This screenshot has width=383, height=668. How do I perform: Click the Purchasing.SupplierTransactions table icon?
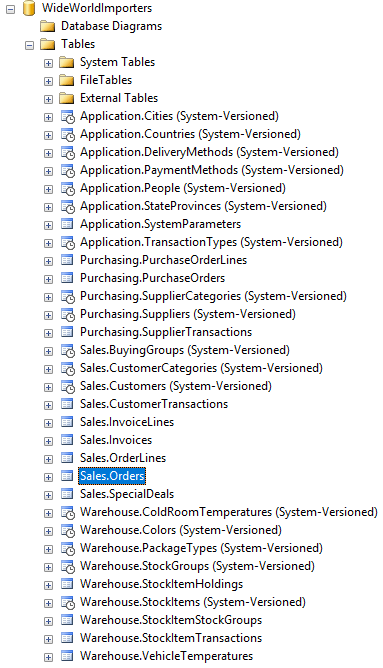point(67,332)
